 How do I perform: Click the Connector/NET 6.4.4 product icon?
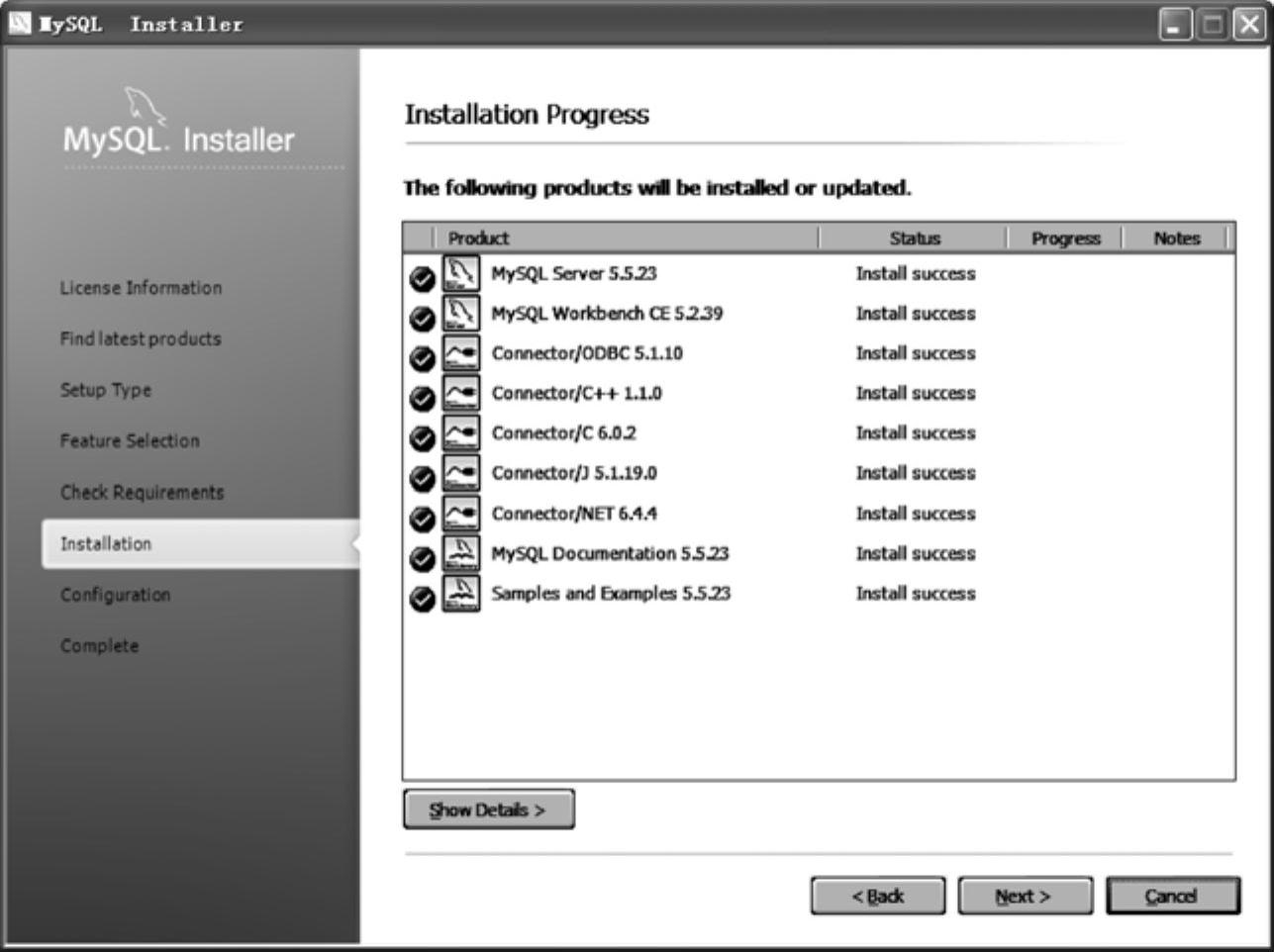461,513
